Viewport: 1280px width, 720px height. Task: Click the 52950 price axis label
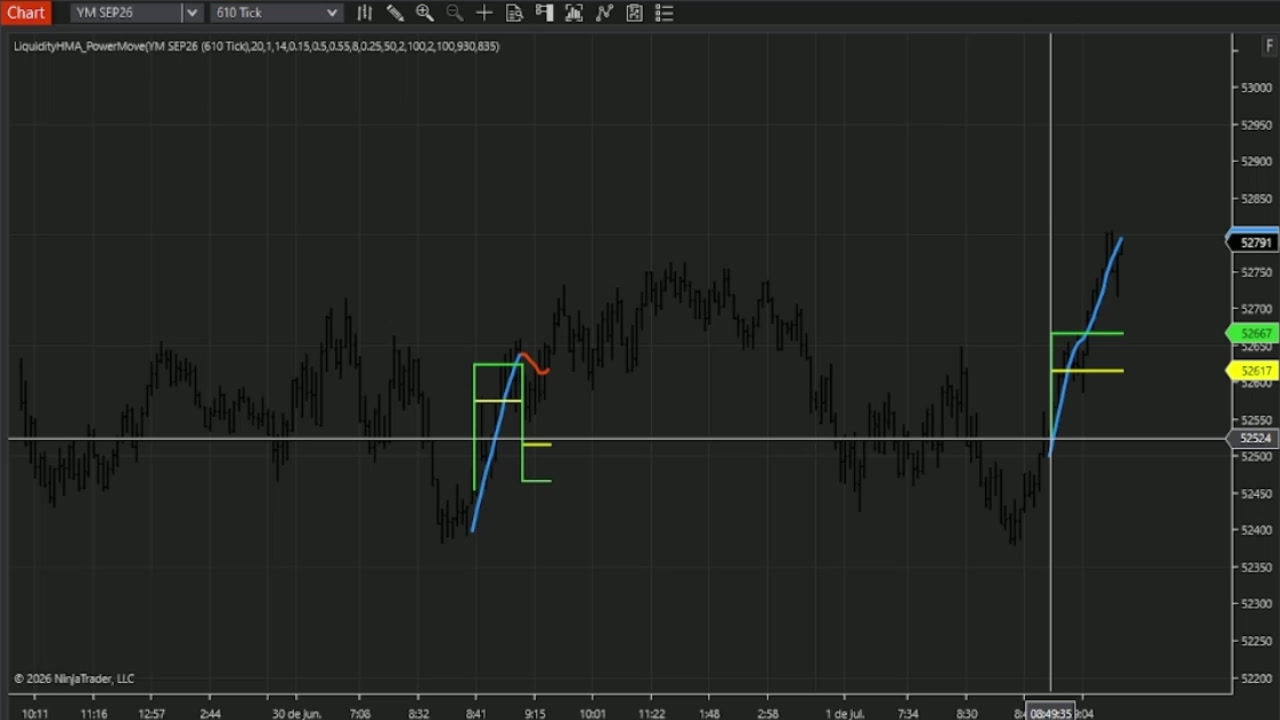pos(1256,125)
